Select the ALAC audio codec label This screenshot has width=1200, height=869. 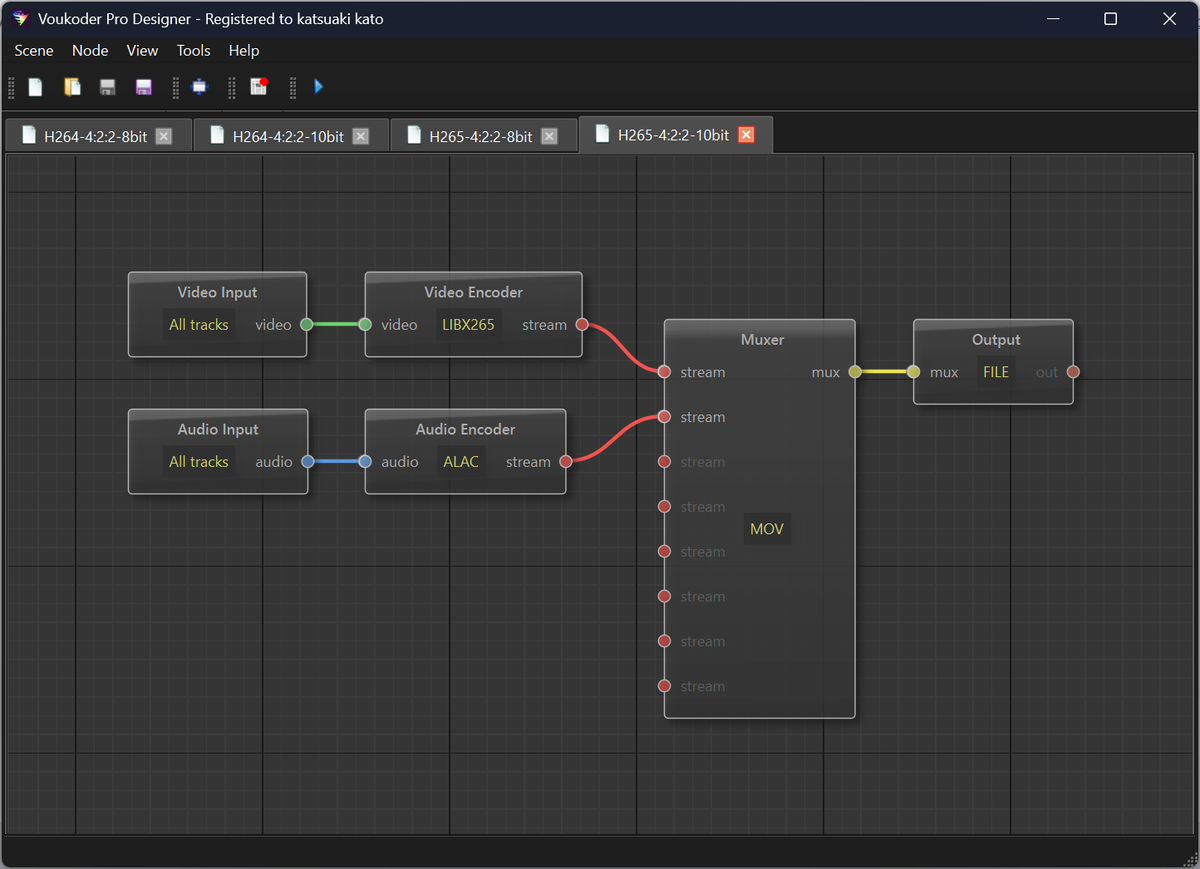tap(461, 462)
